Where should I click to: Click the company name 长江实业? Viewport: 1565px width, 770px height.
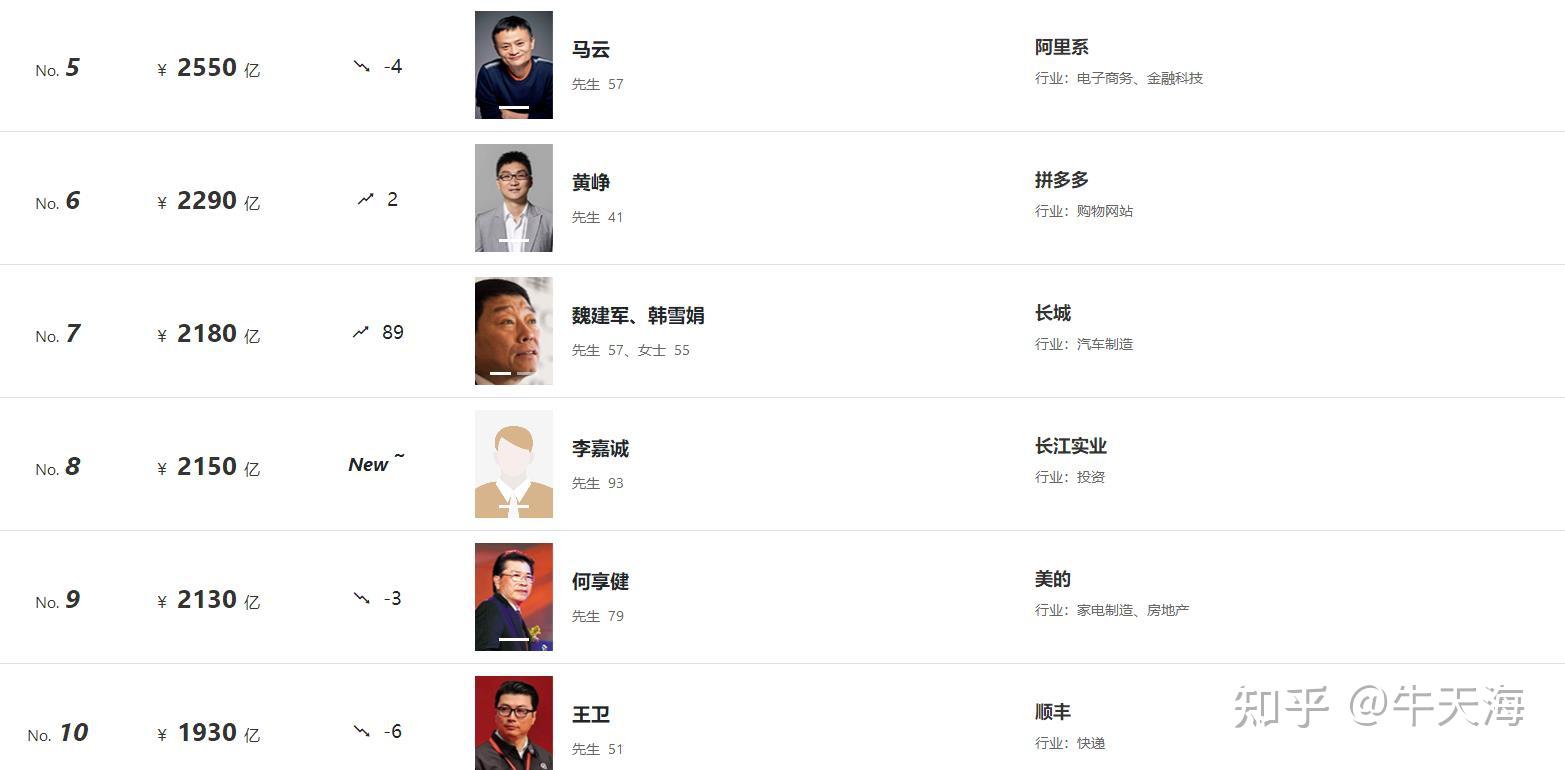pyautogui.click(x=1070, y=446)
